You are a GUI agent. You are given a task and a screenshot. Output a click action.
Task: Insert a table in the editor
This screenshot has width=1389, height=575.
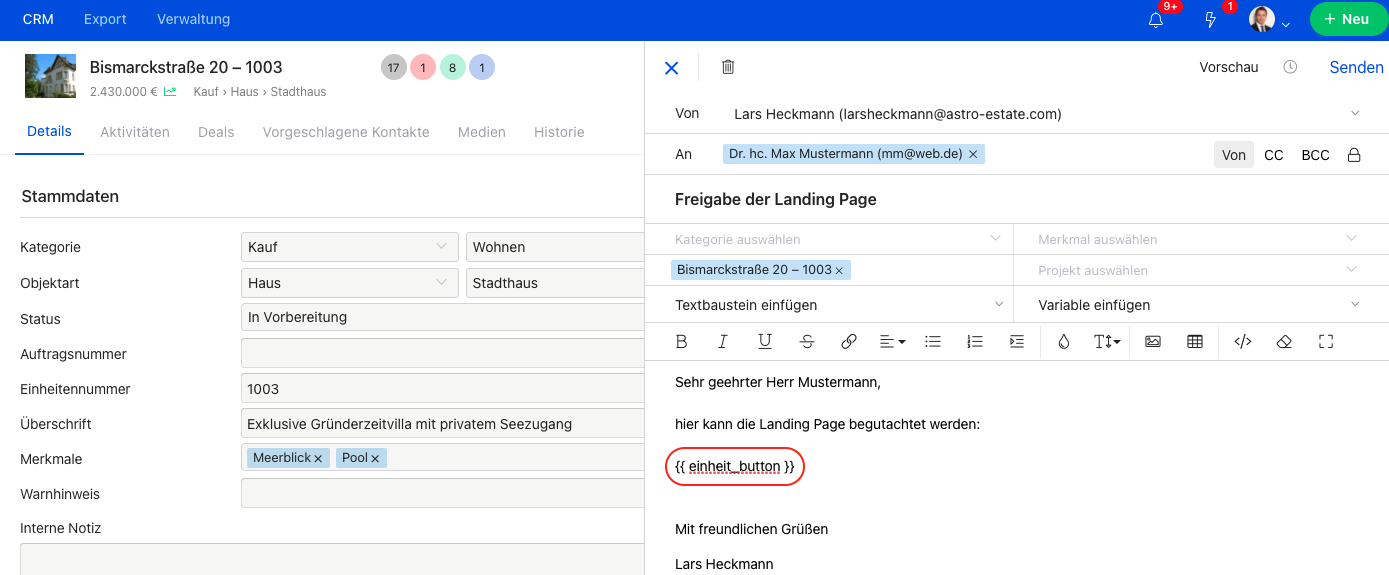click(x=1194, y=342)
